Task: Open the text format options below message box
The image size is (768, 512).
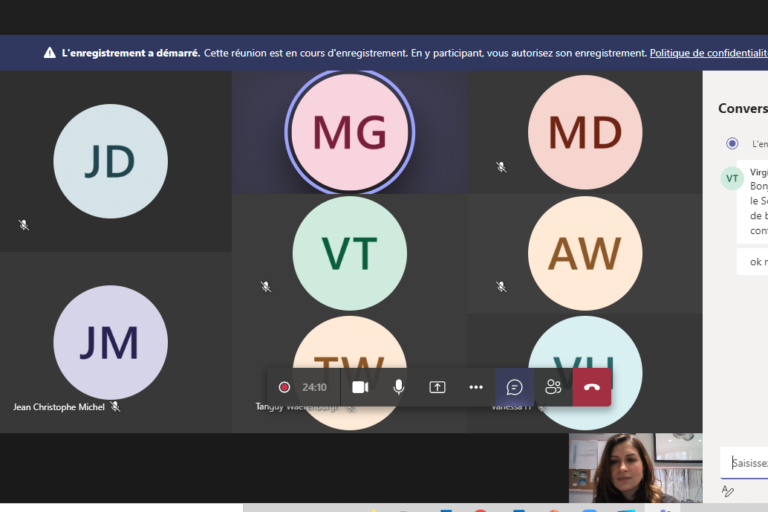Action: point(728,491)
